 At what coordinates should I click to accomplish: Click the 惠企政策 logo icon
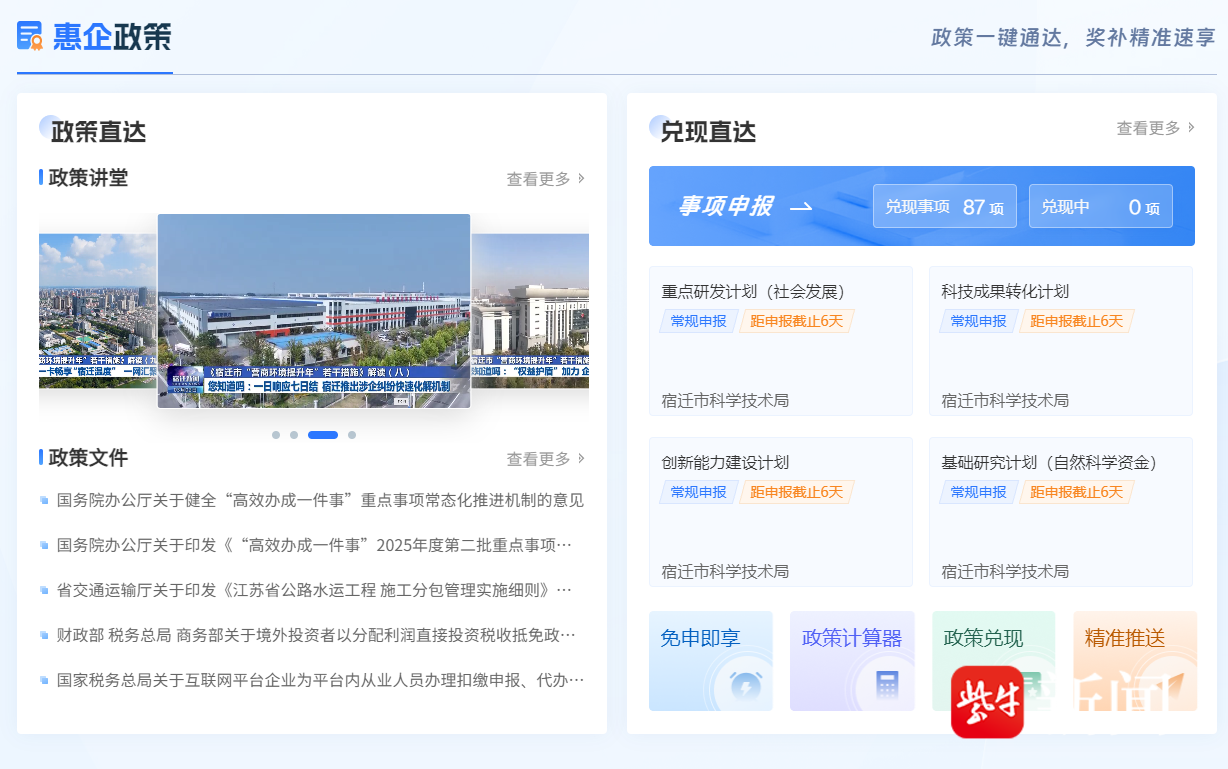(30, 36)
